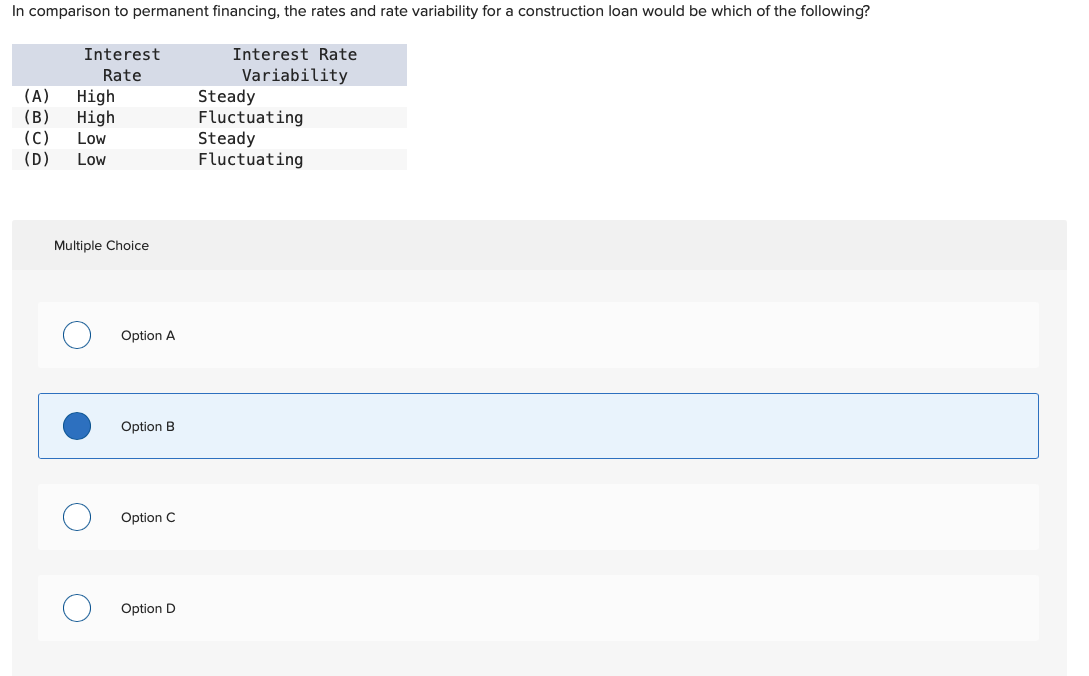The height and width of the screenshot is (676, 1089).
Task: Click the Option A answer row
Action: pos(539,335)
